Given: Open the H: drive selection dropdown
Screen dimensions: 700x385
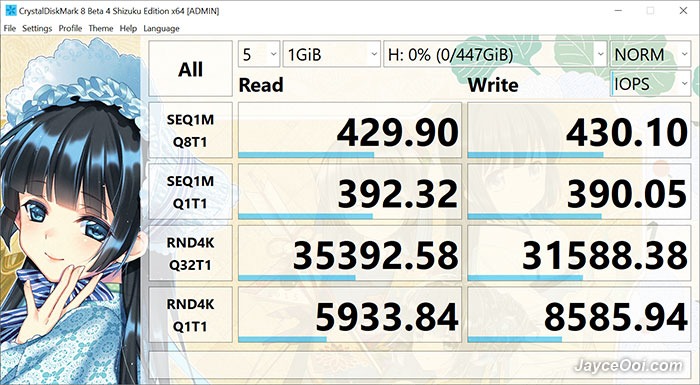Looking at the screenshot, I should click(495, 54).
